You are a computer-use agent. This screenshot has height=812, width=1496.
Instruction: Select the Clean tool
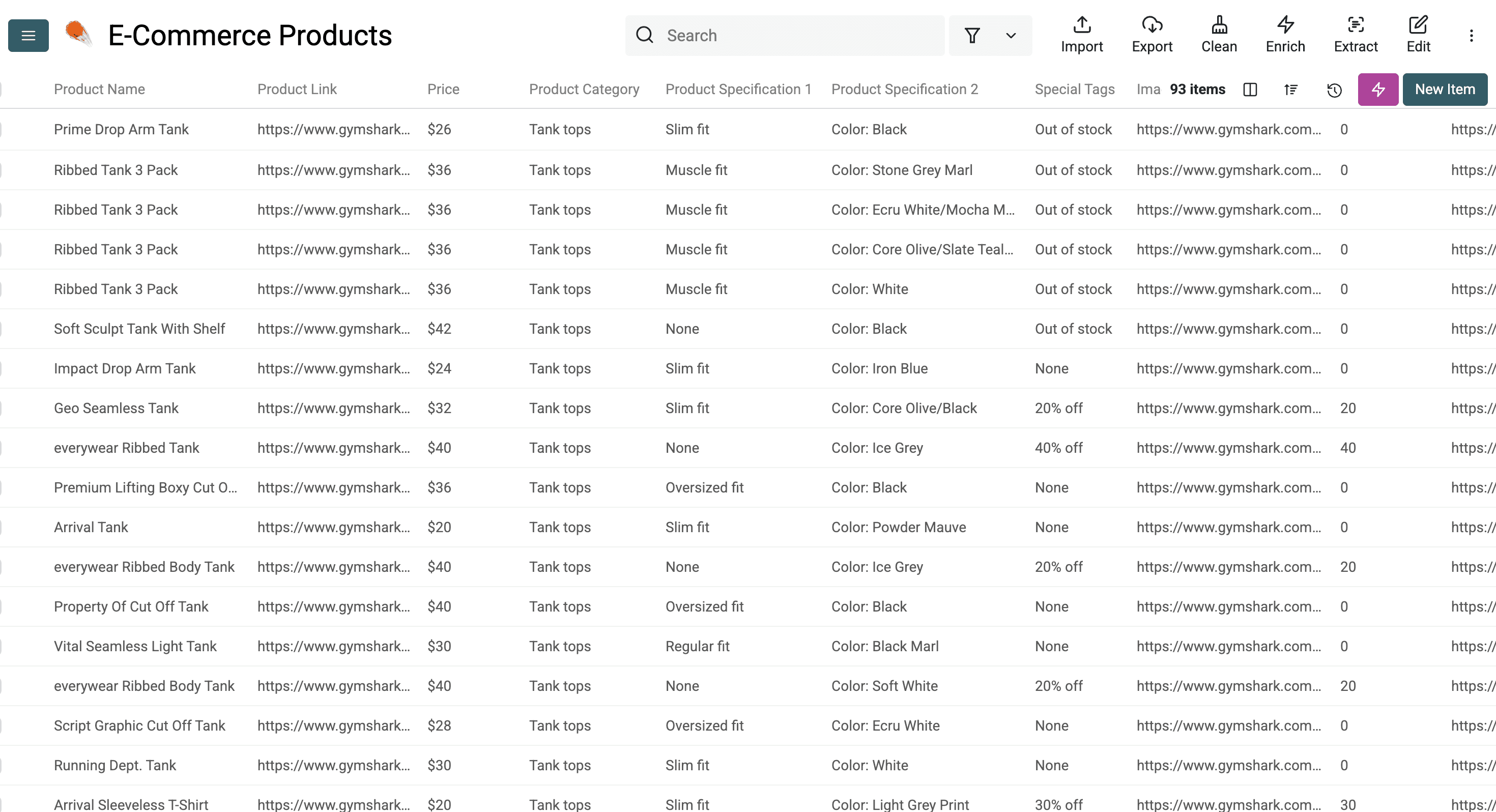(x=1219, y=34)
